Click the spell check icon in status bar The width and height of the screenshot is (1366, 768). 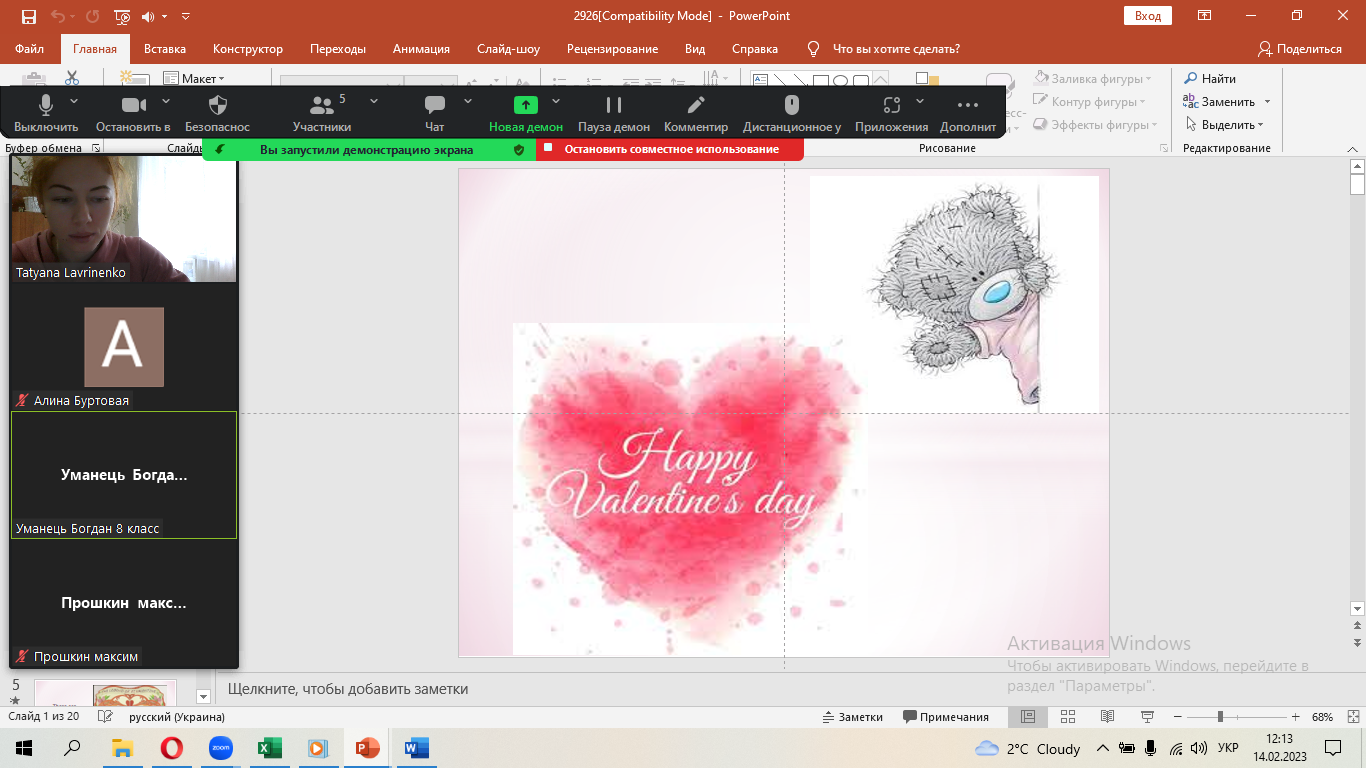pyautogui.click(x=105, y=717)
